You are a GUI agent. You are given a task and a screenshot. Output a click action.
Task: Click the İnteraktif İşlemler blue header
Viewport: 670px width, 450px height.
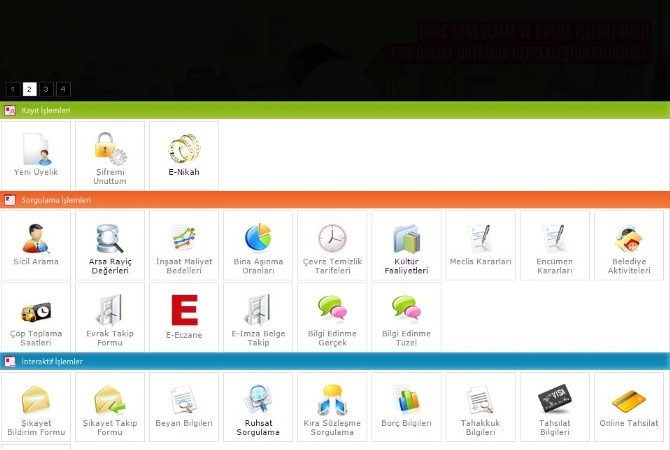pos(335,362)
